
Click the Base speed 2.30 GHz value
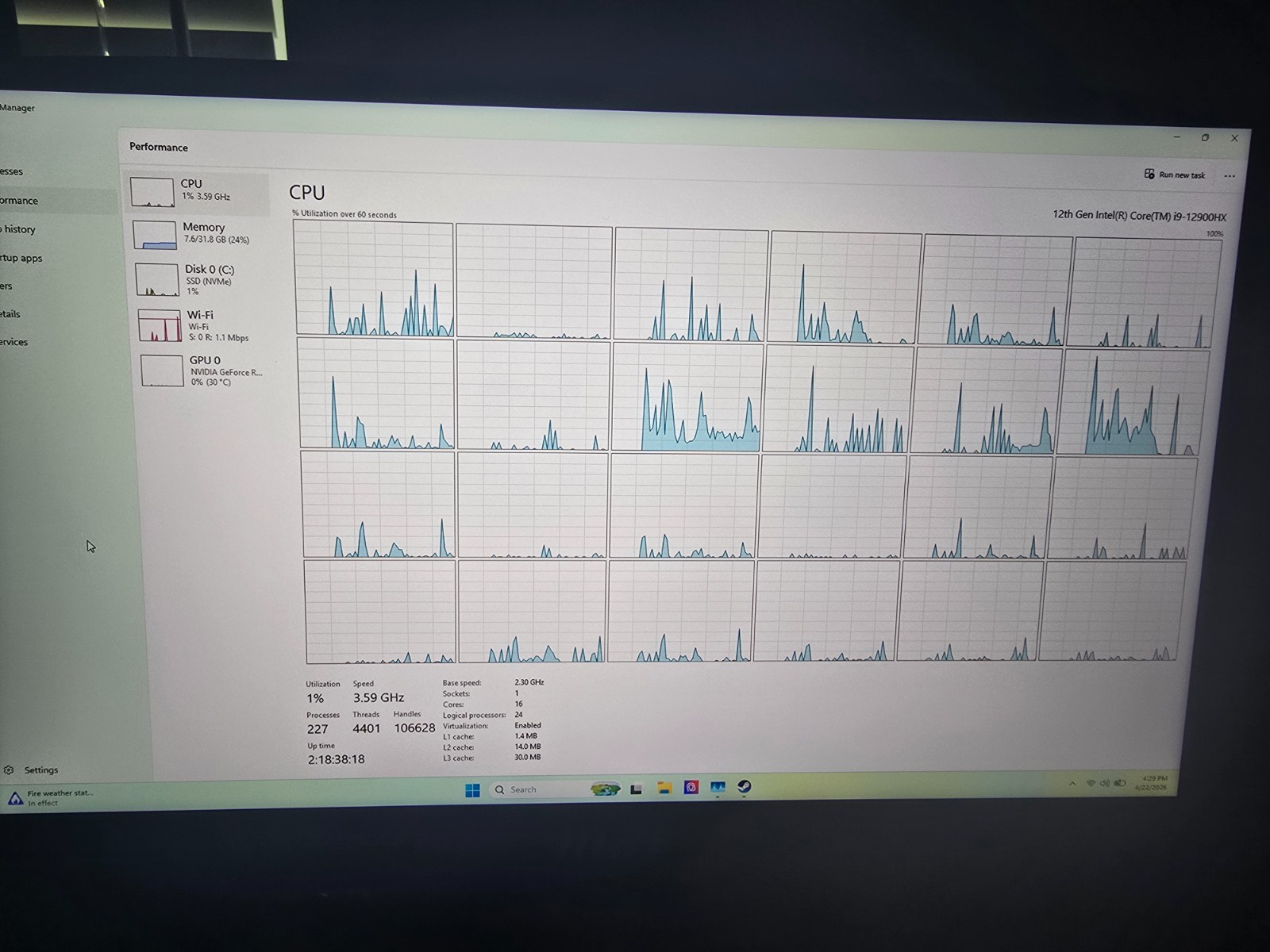(x=529, y=682)
